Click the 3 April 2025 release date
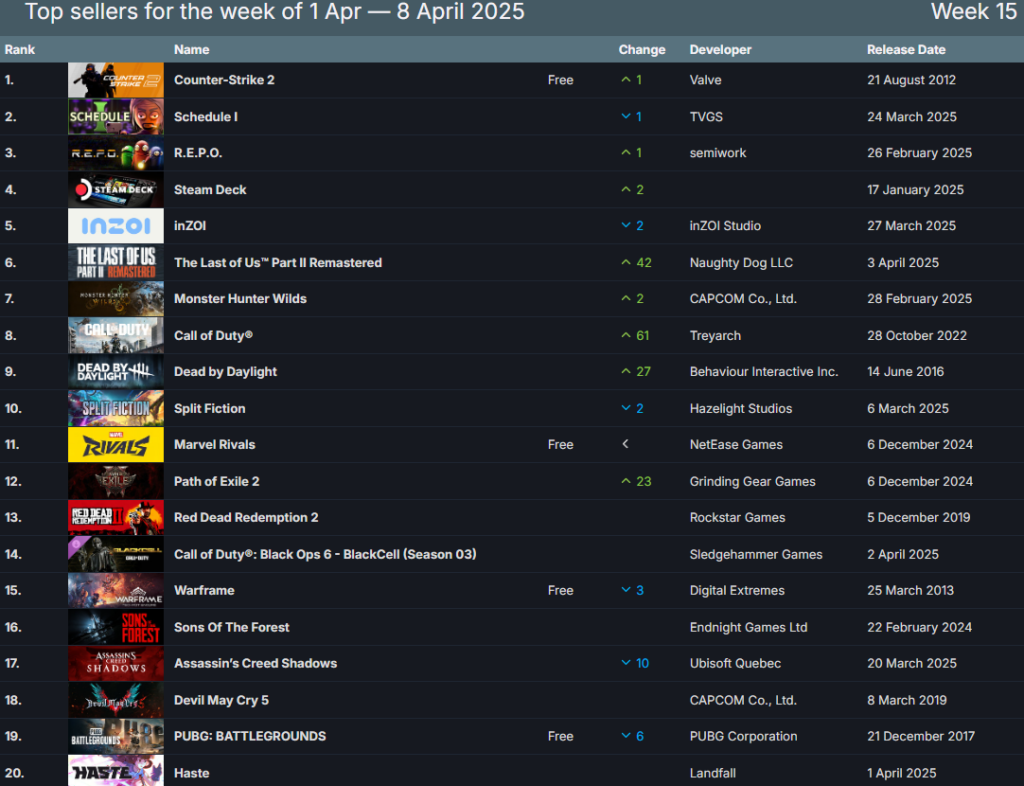Screen dimensions: 1024x786 [903, 262]
